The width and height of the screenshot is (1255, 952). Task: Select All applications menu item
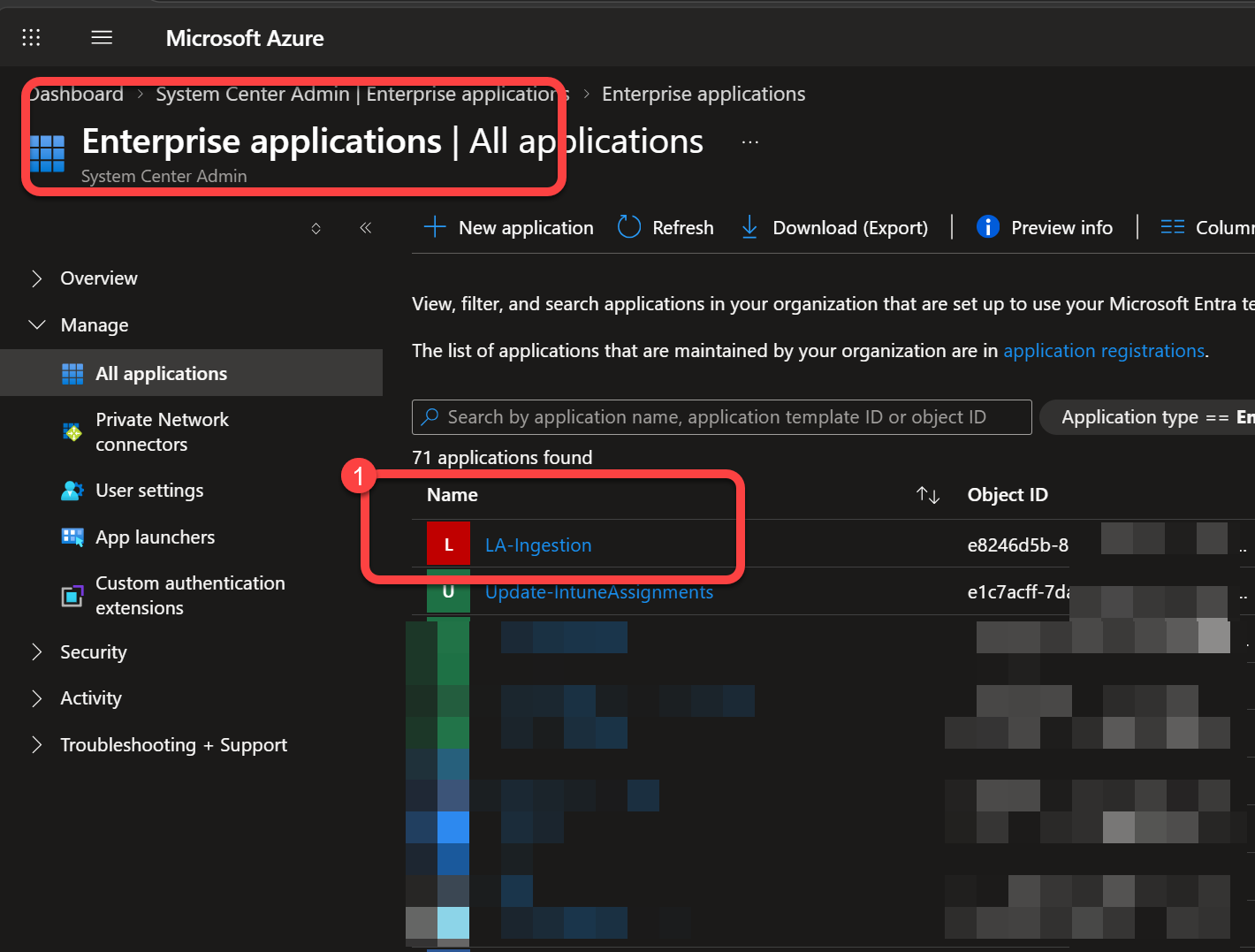coord(191,373)
